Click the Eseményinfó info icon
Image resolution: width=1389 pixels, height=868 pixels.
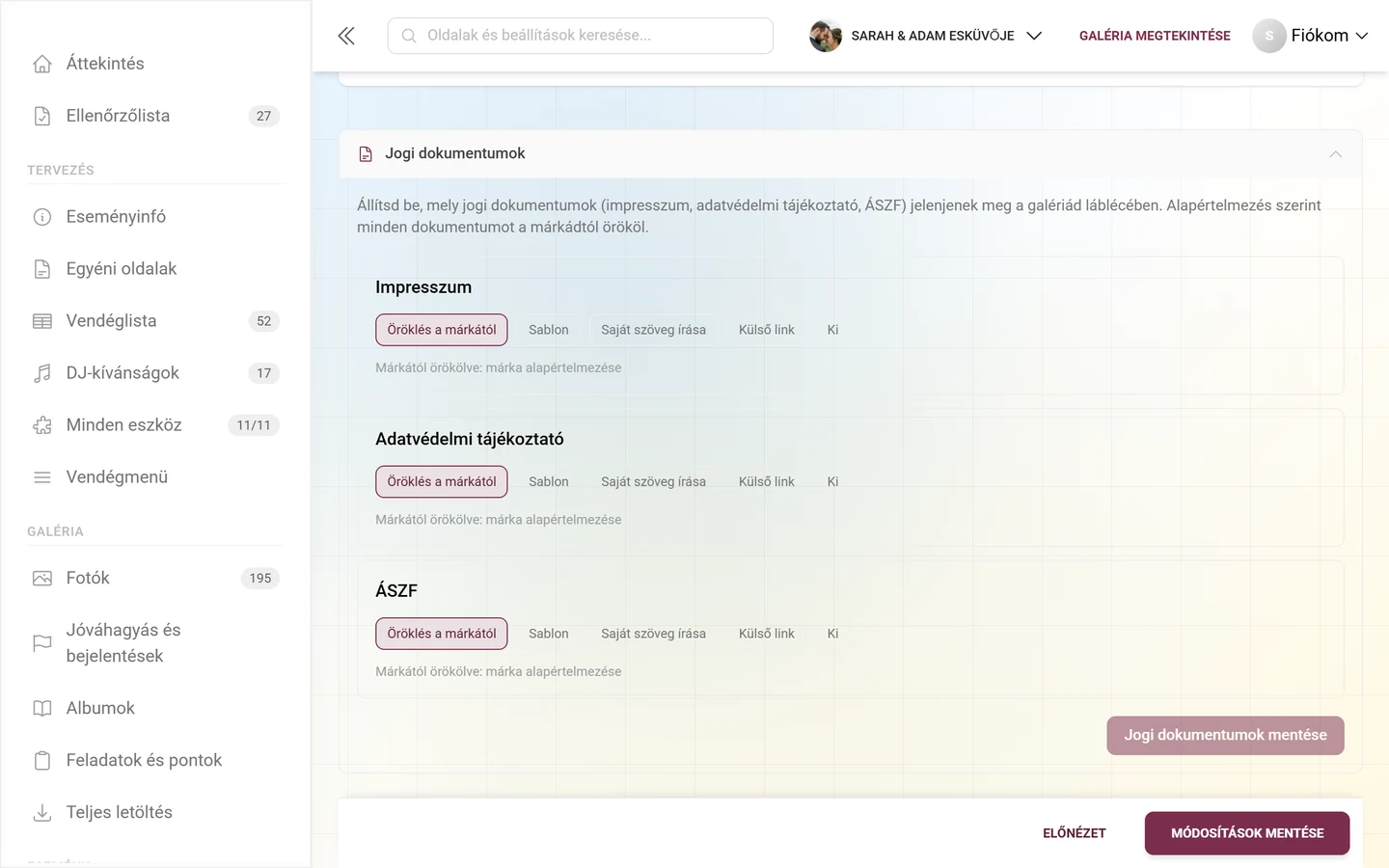click(x=42, y=217)
